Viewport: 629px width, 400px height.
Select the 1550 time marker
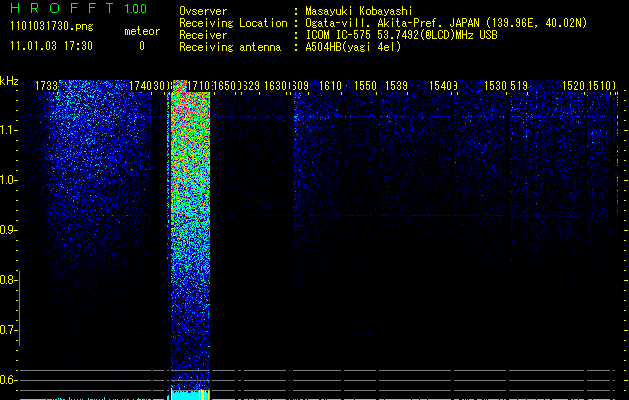(x=365, y=86)
